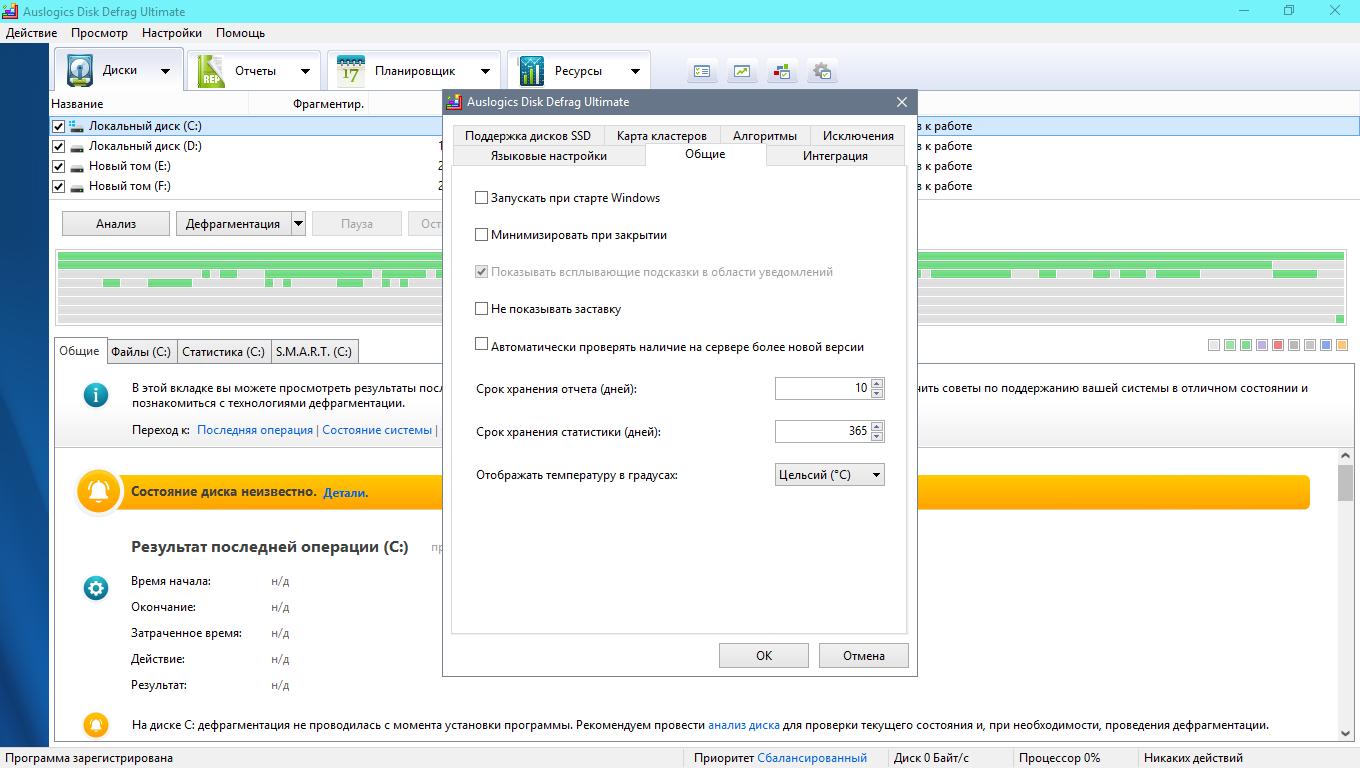The width and height of the screenshot is (1360, 768).
Task: Check Не показывать заставку option
Action: (x=482, y=309)
